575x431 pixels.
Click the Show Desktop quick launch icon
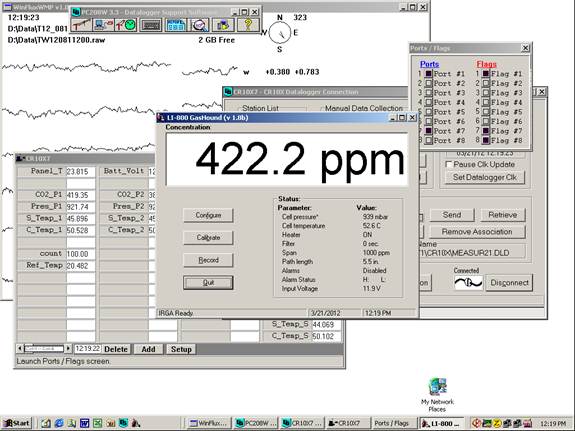(x=46, y=423)
